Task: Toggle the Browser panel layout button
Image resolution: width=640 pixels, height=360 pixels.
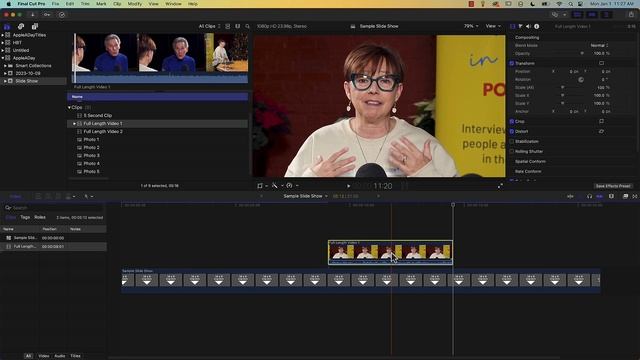Action: pyautogui.click(x=577, y=15)
